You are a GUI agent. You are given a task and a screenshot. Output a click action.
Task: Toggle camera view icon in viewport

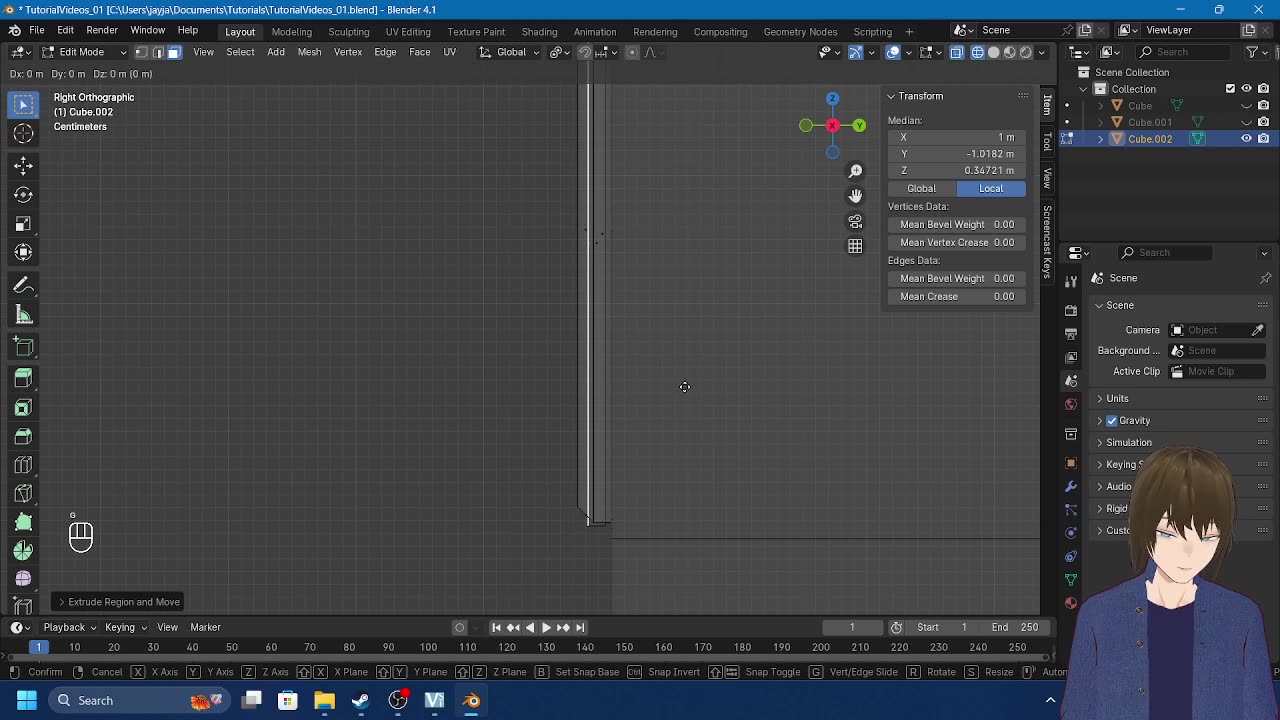pos(855,221)
